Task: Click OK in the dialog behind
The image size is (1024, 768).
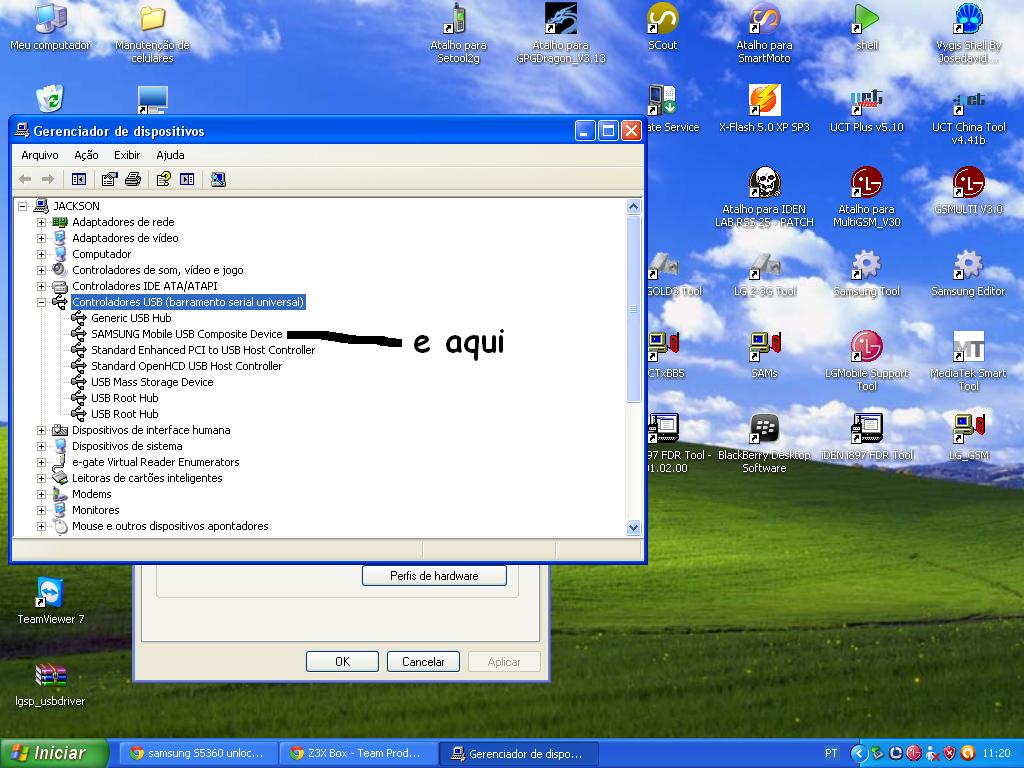Action: coord(342,662)
